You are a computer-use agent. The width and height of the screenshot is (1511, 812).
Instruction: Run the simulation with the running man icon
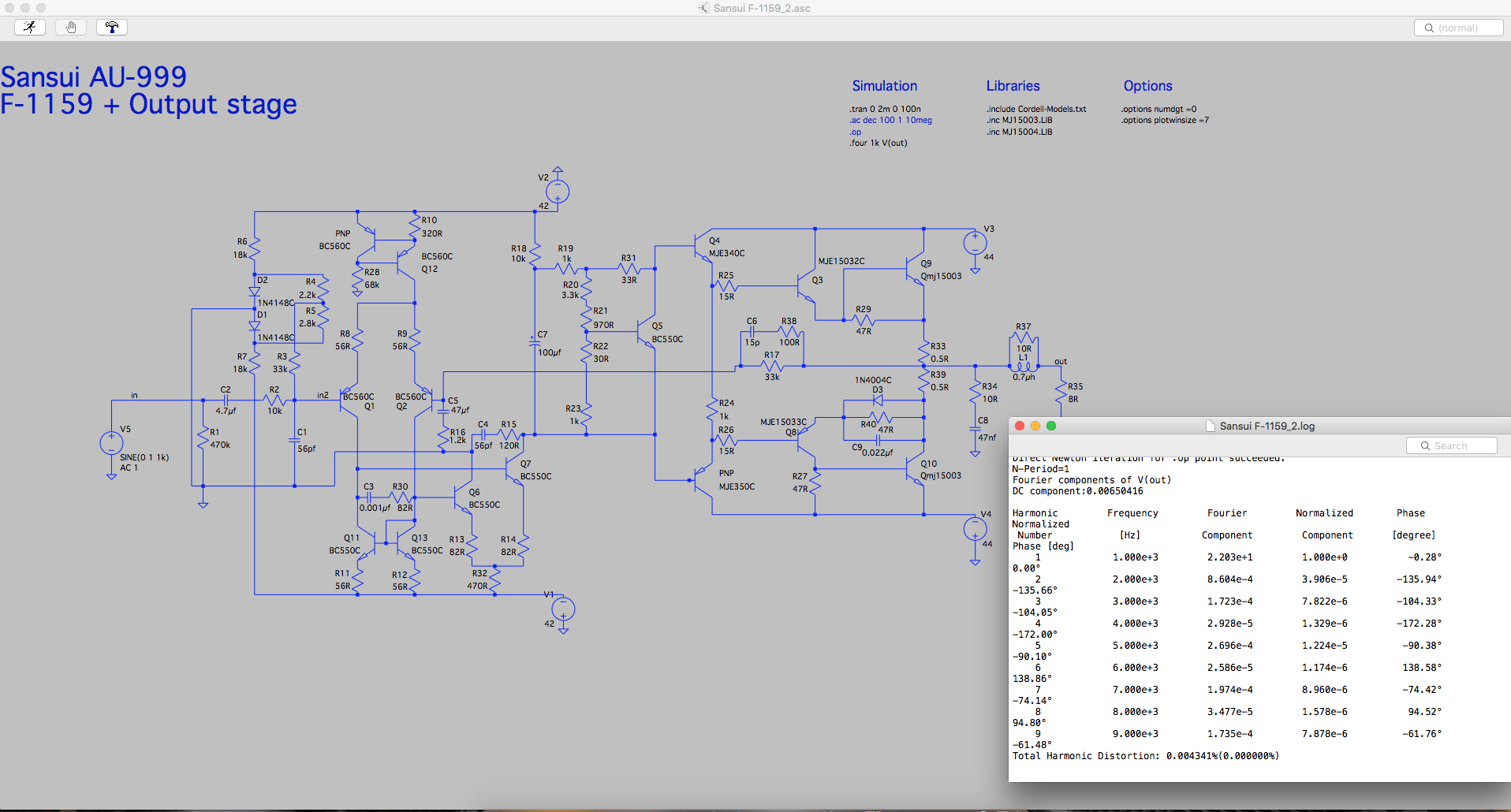coord(30,28)
